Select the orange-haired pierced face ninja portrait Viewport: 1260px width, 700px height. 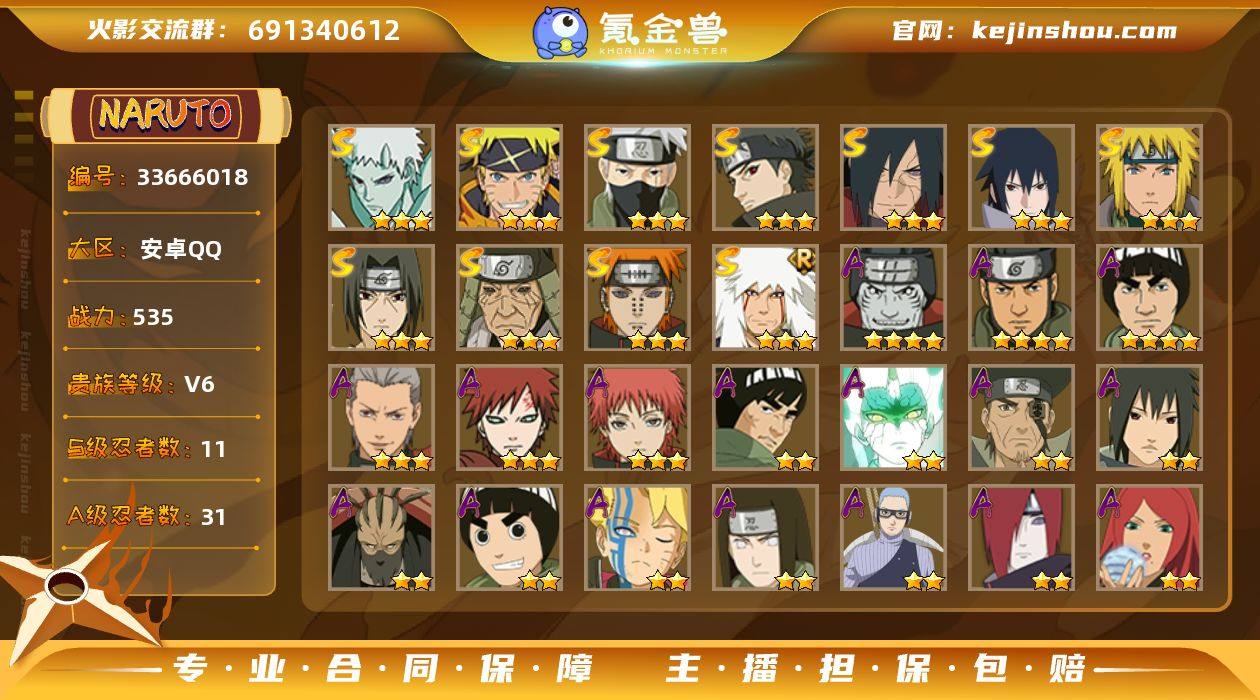[637, 298]
